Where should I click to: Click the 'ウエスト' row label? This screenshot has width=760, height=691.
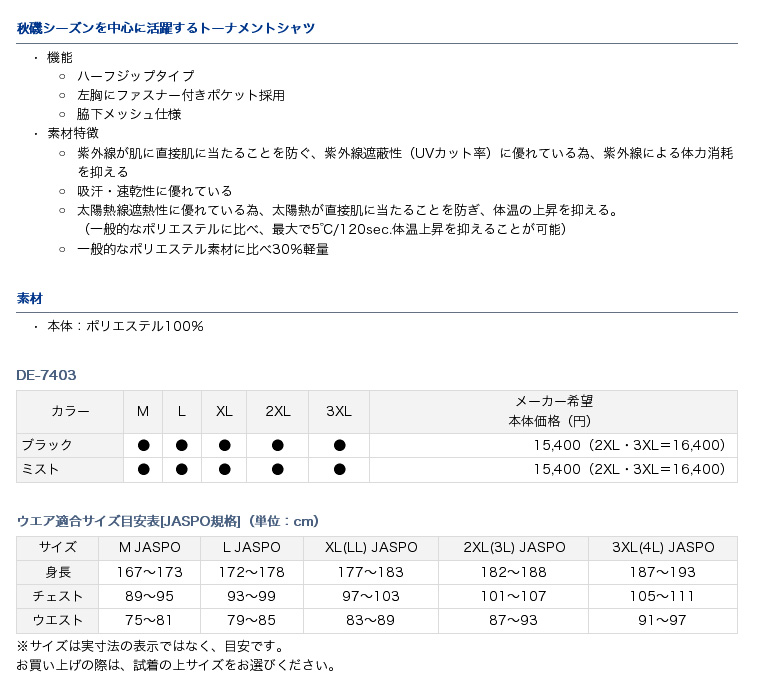click(x=58, y=621)
